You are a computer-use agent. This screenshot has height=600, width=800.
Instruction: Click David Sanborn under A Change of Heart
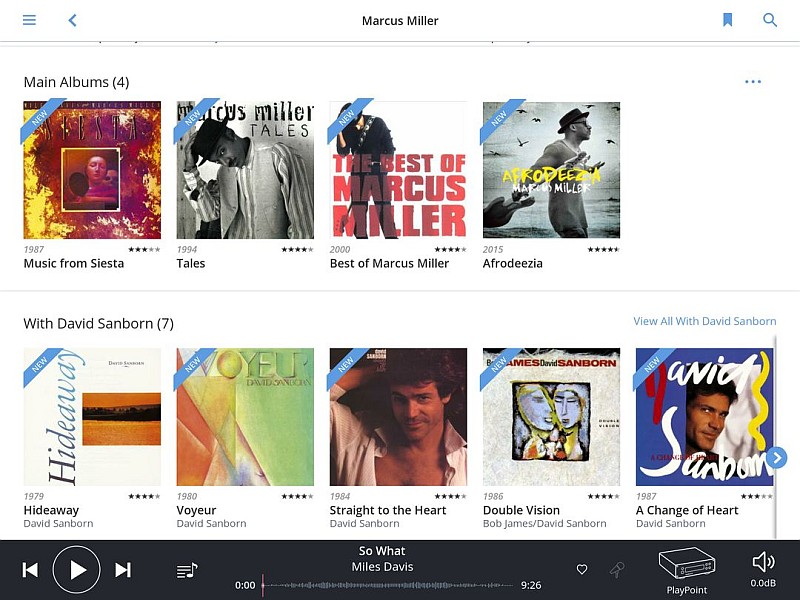coord(670,523)
